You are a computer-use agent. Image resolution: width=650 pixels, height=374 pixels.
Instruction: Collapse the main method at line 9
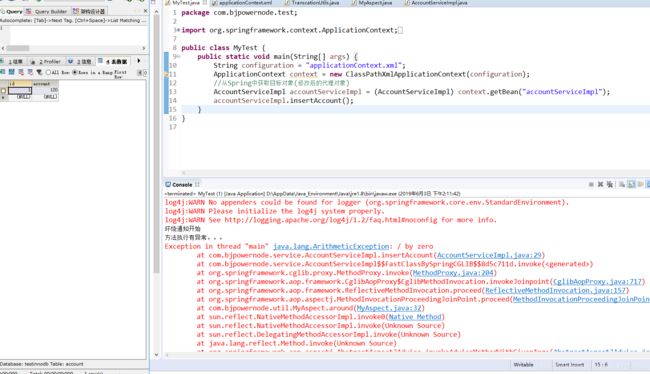tap(178, 56)
